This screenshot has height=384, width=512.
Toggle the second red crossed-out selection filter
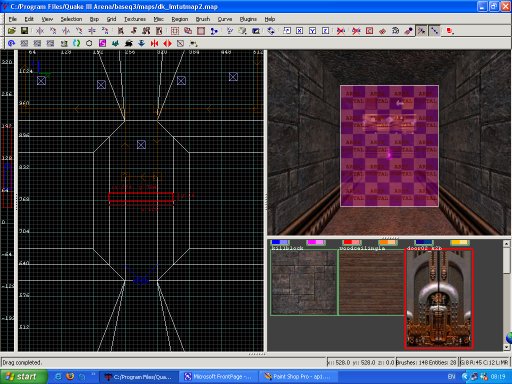pyautogui.click(x=356, y=31)
